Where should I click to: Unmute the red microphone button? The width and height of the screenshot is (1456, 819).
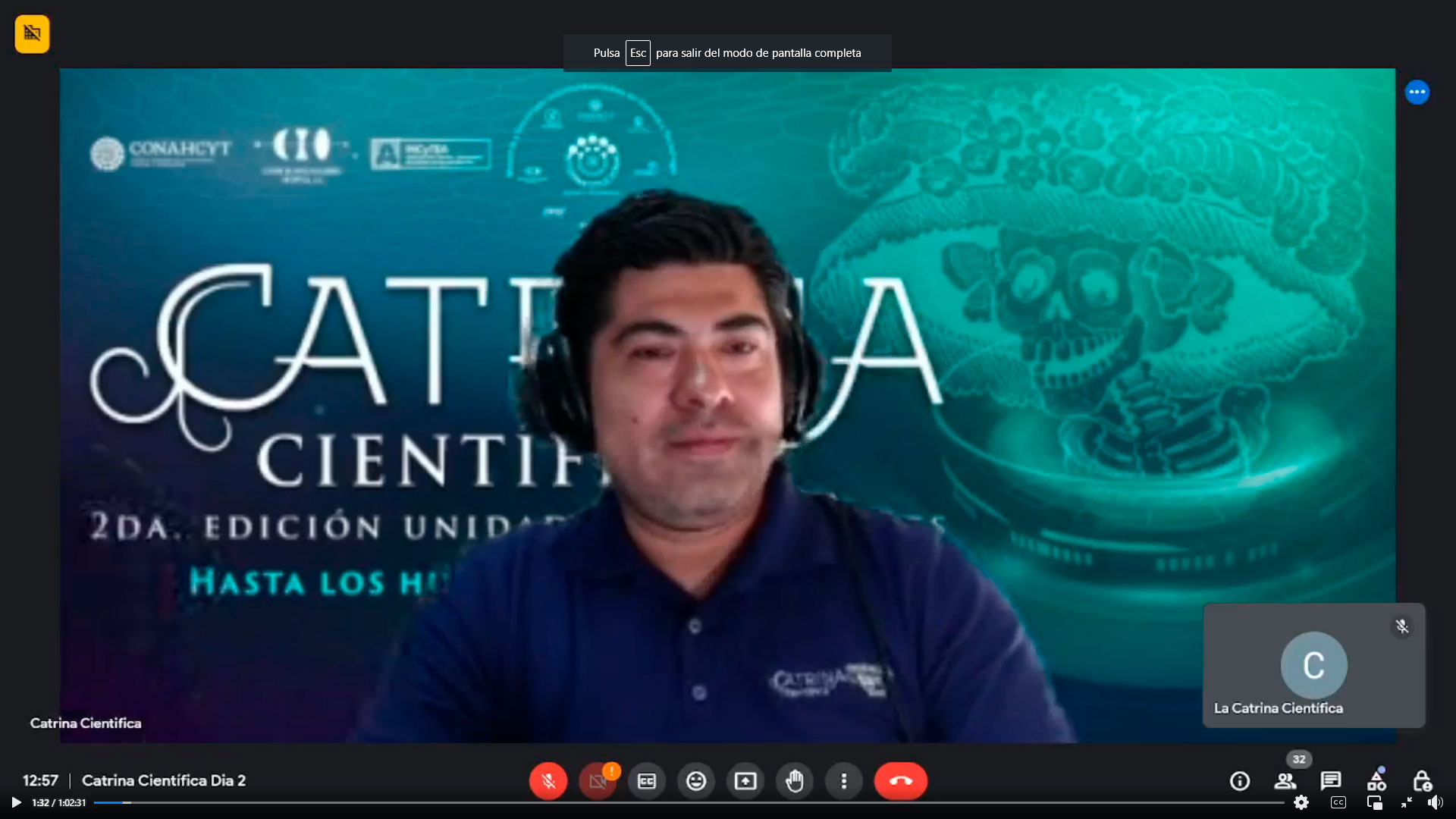548,780
